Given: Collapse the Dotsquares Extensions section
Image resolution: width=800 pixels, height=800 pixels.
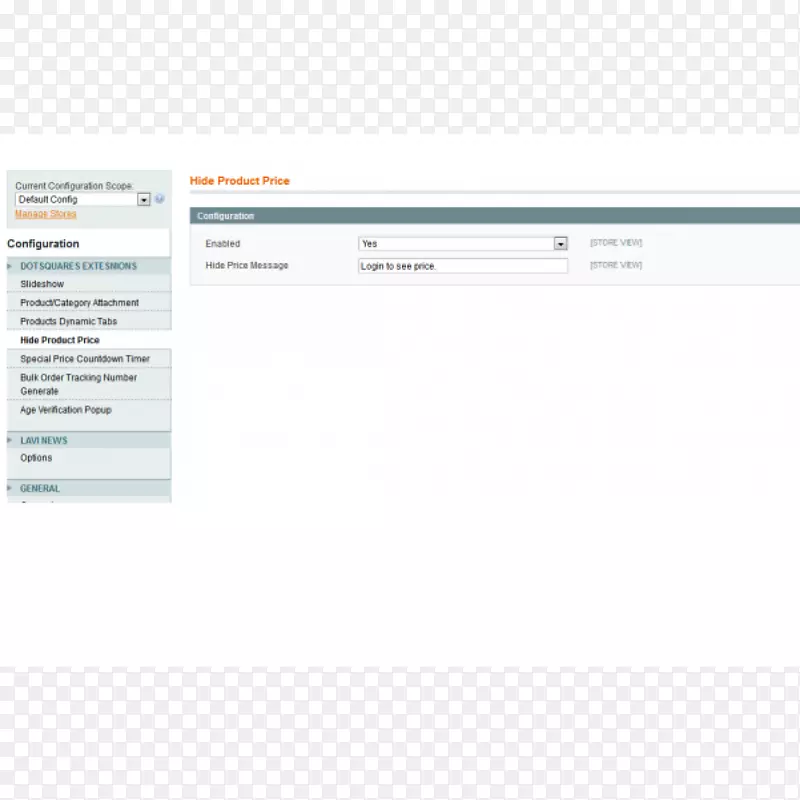Looking at the screenshot, I should (x=89, y=266).
